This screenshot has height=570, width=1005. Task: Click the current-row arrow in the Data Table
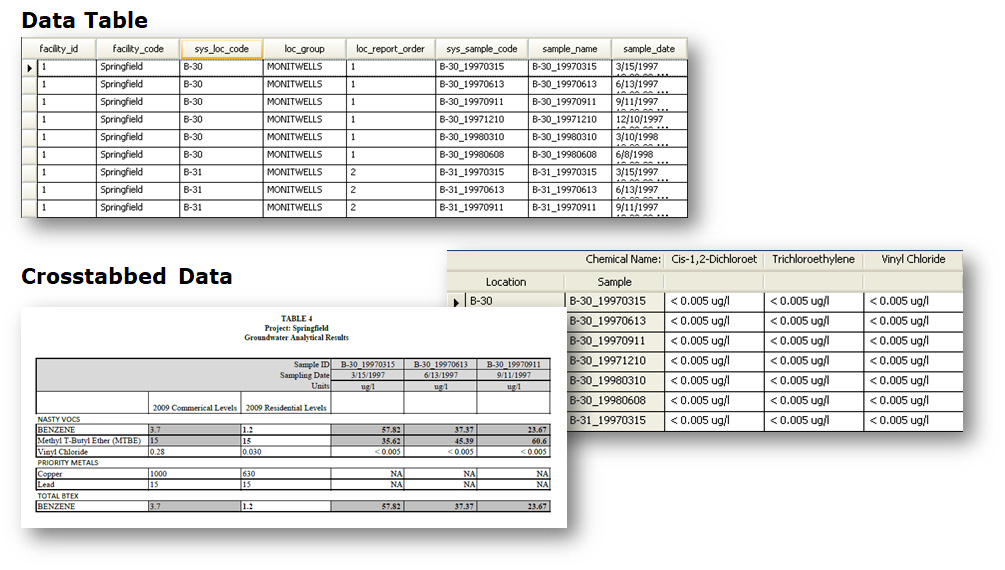(29, 67)
